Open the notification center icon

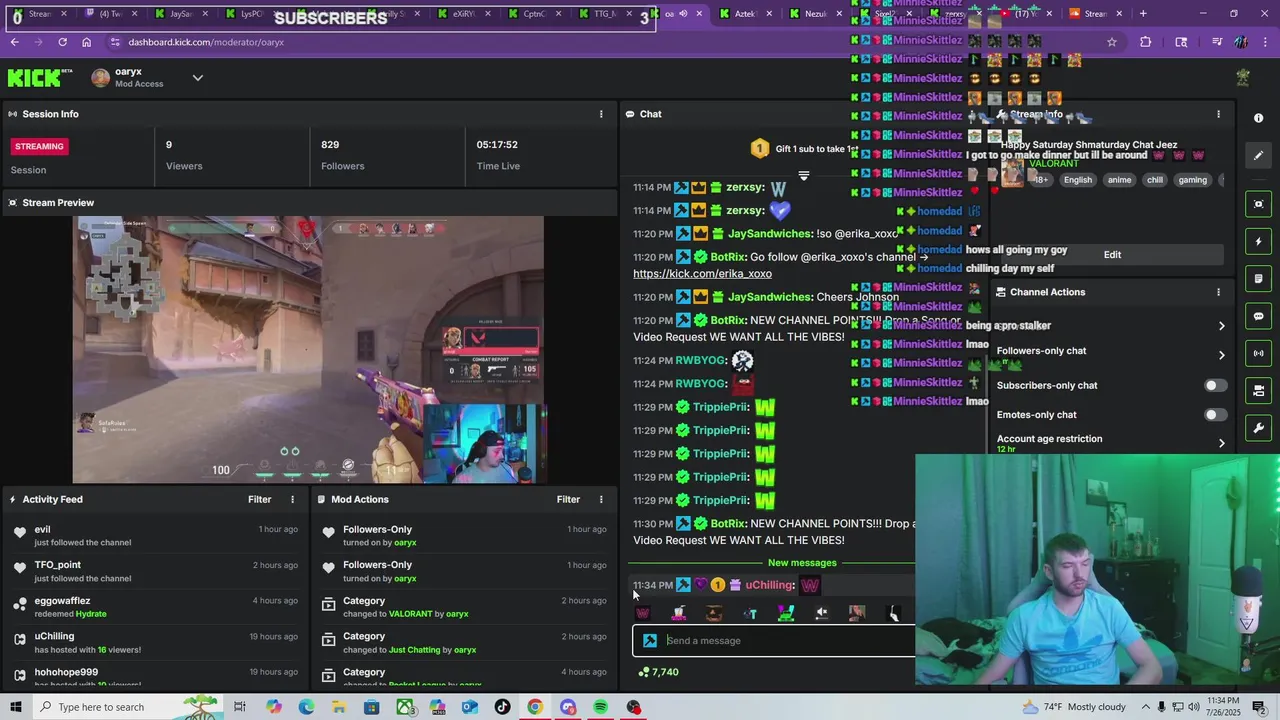(1259, 707)
